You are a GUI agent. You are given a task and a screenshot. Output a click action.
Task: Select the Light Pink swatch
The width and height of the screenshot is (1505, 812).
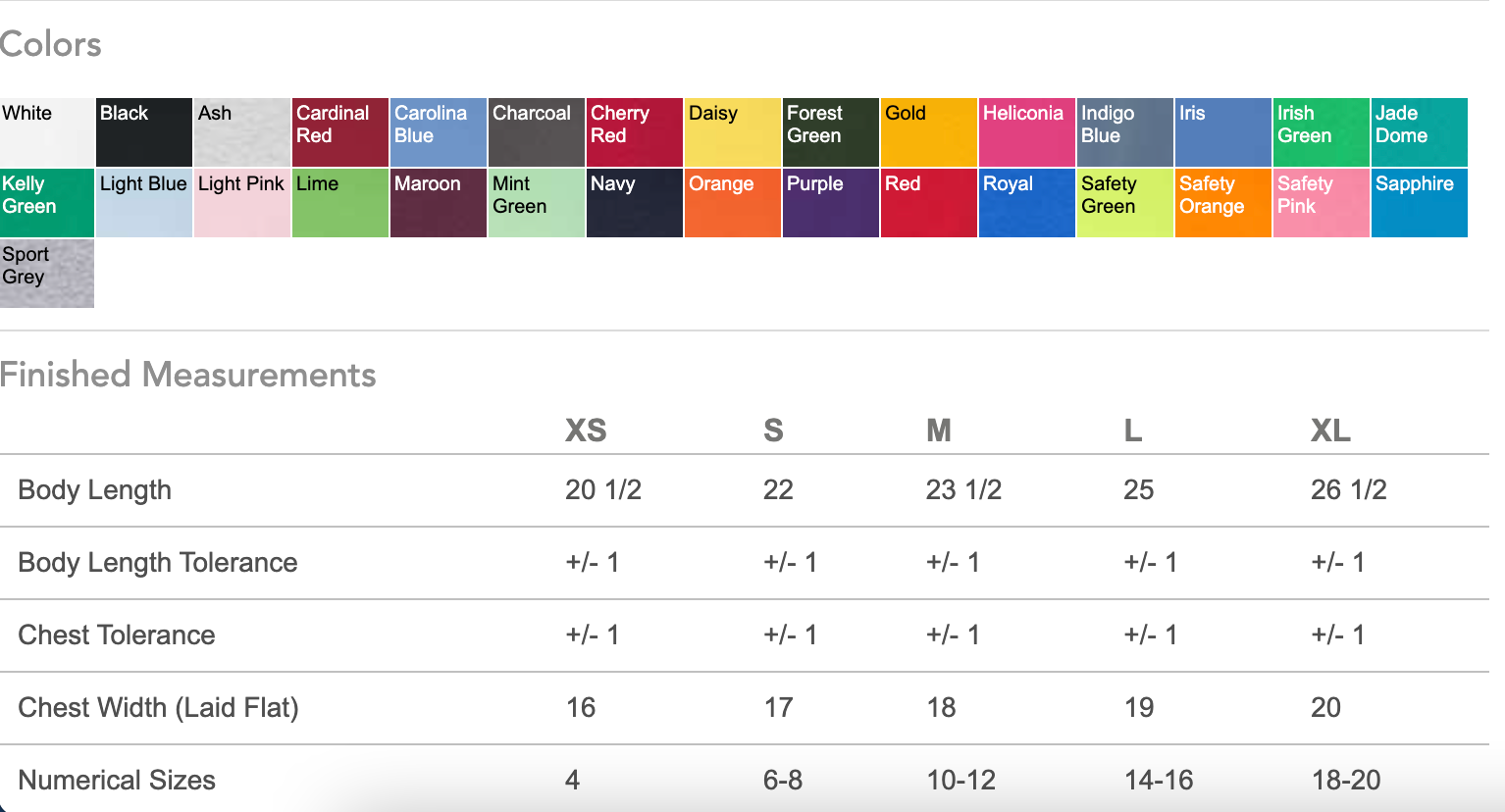coord(242,203)
